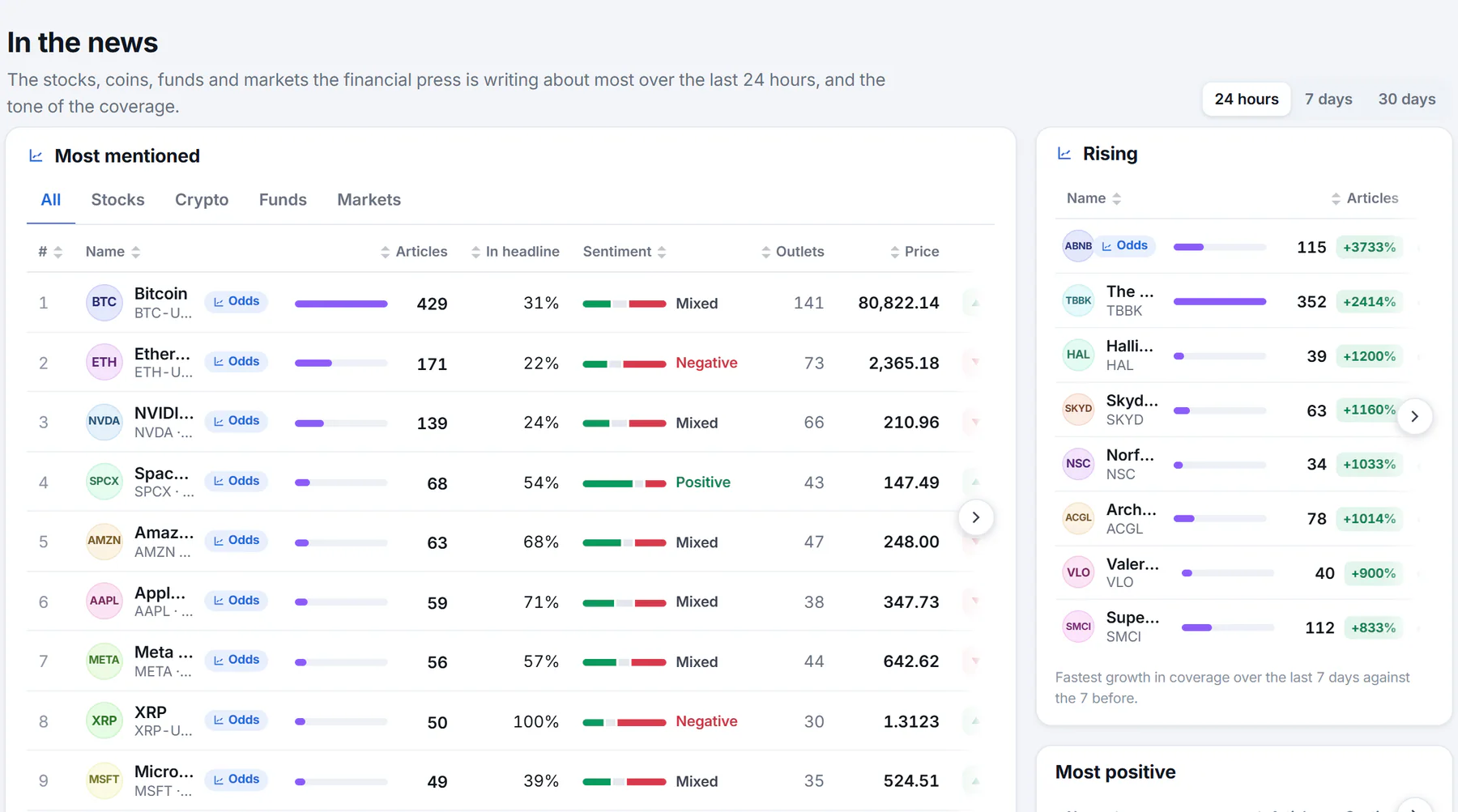This screenshot has width=1458, height=812.
Task: Click the ABNB avatar in Rising
Action: pos(1078,246)
